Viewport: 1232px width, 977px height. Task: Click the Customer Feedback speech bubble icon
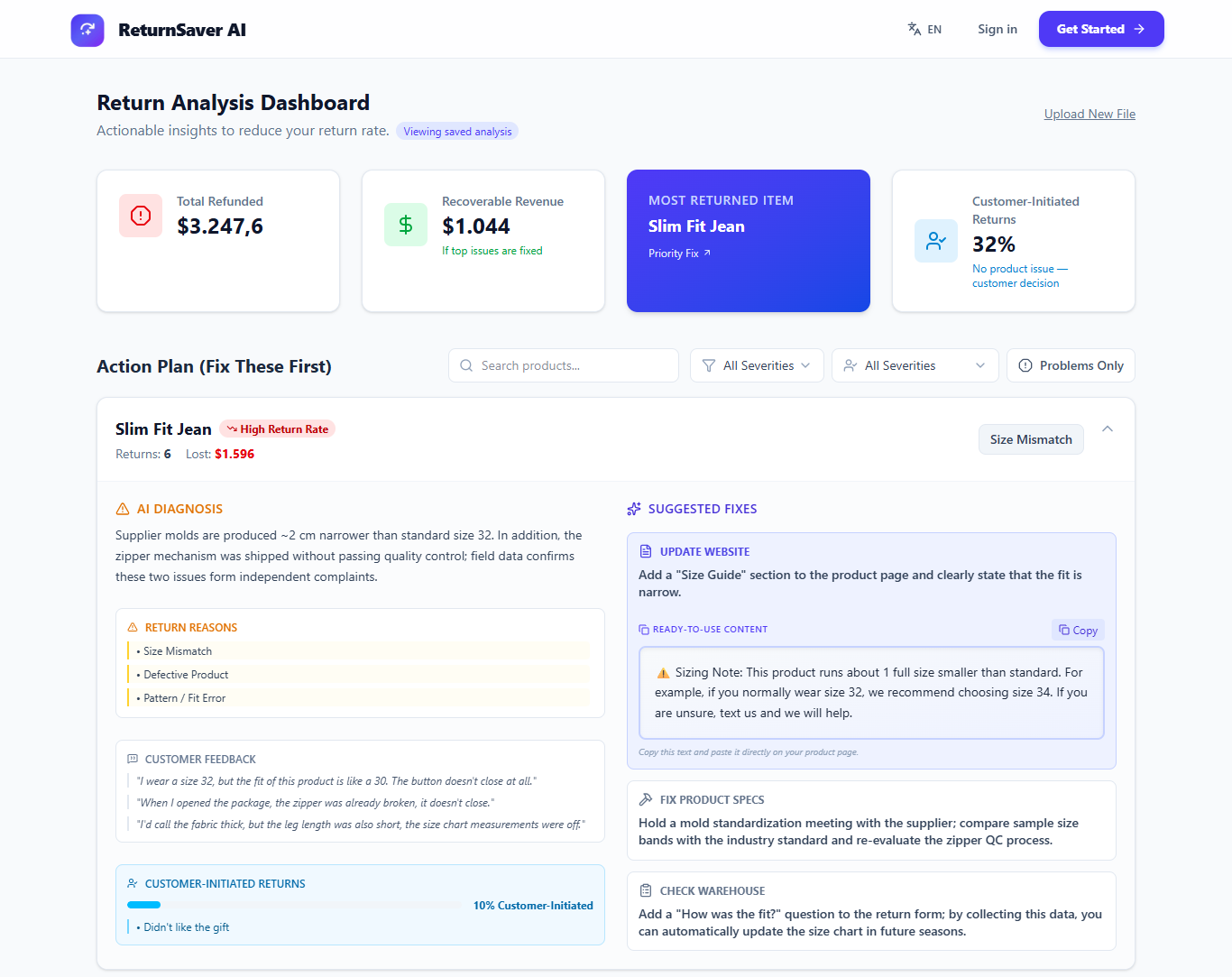point(133,759)
